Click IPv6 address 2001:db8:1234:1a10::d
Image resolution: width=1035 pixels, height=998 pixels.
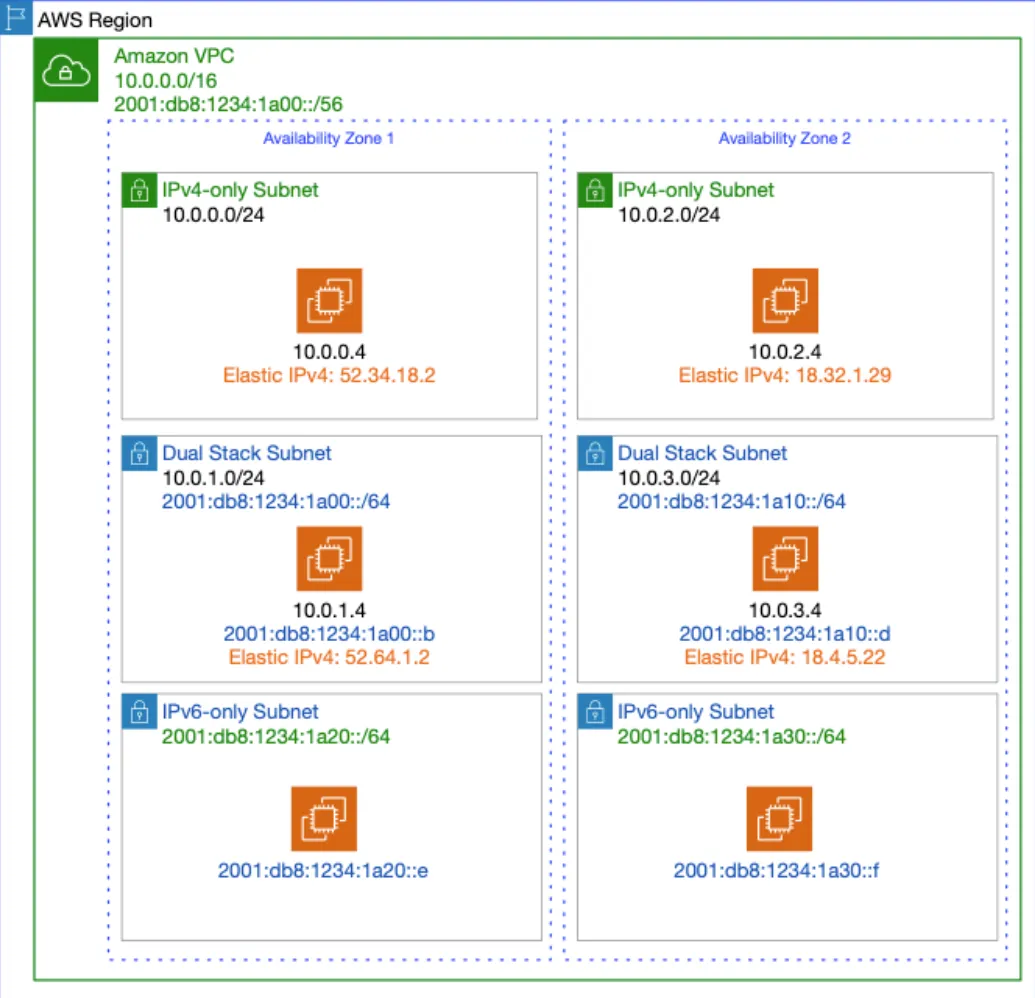click(x=785, y=634)
